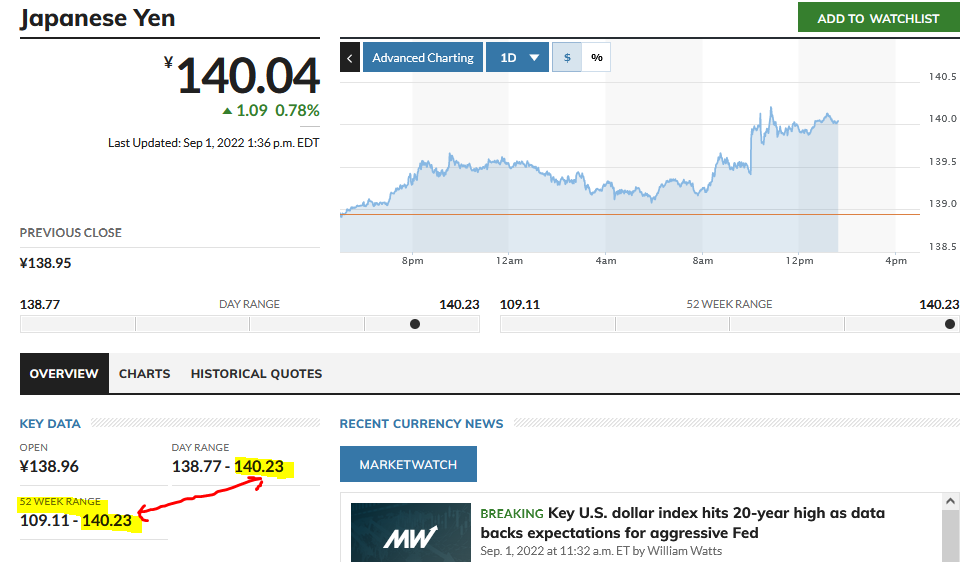Click the 8pm label on chart axis
Image resolution: width=974 pixels, height=562 pixels.
[412, 261]
